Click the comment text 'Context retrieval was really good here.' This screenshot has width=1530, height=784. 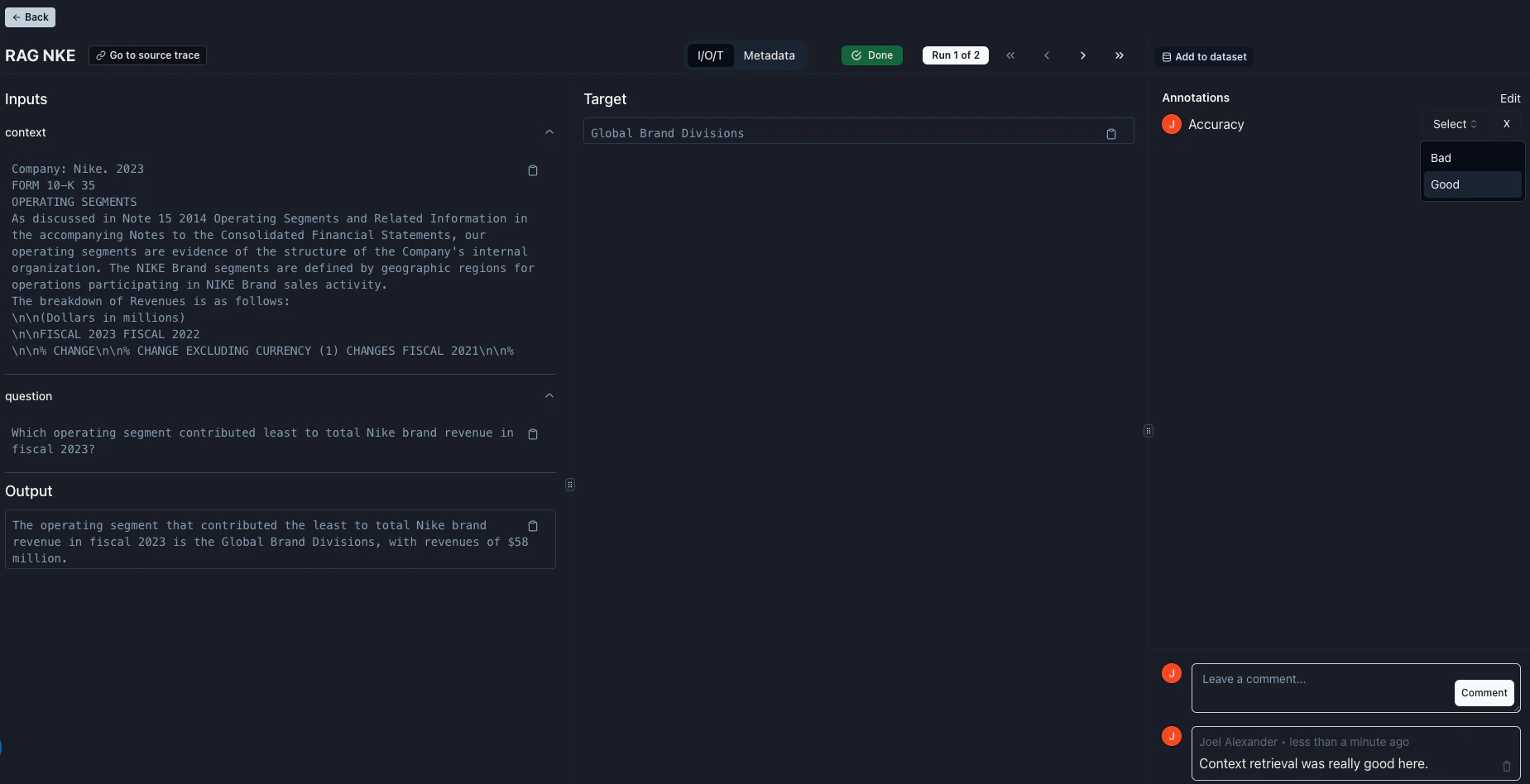tap(1313, 764)
